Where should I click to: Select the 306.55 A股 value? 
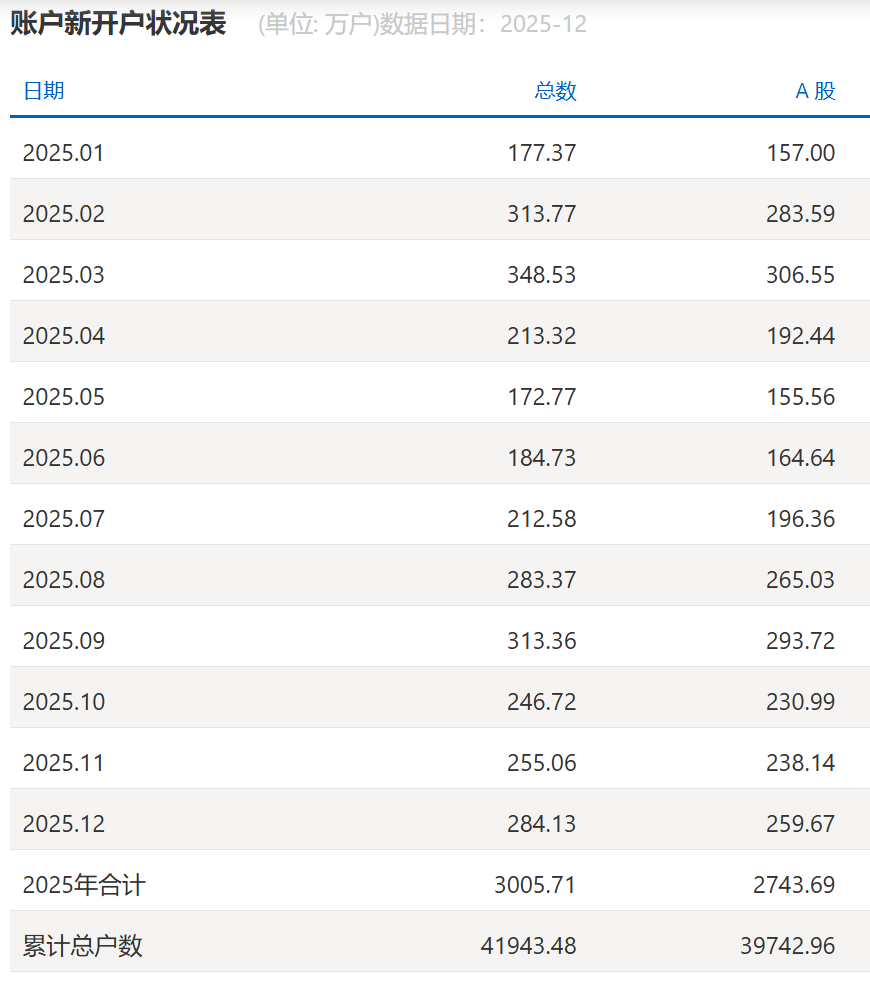(x=801, y=275)
